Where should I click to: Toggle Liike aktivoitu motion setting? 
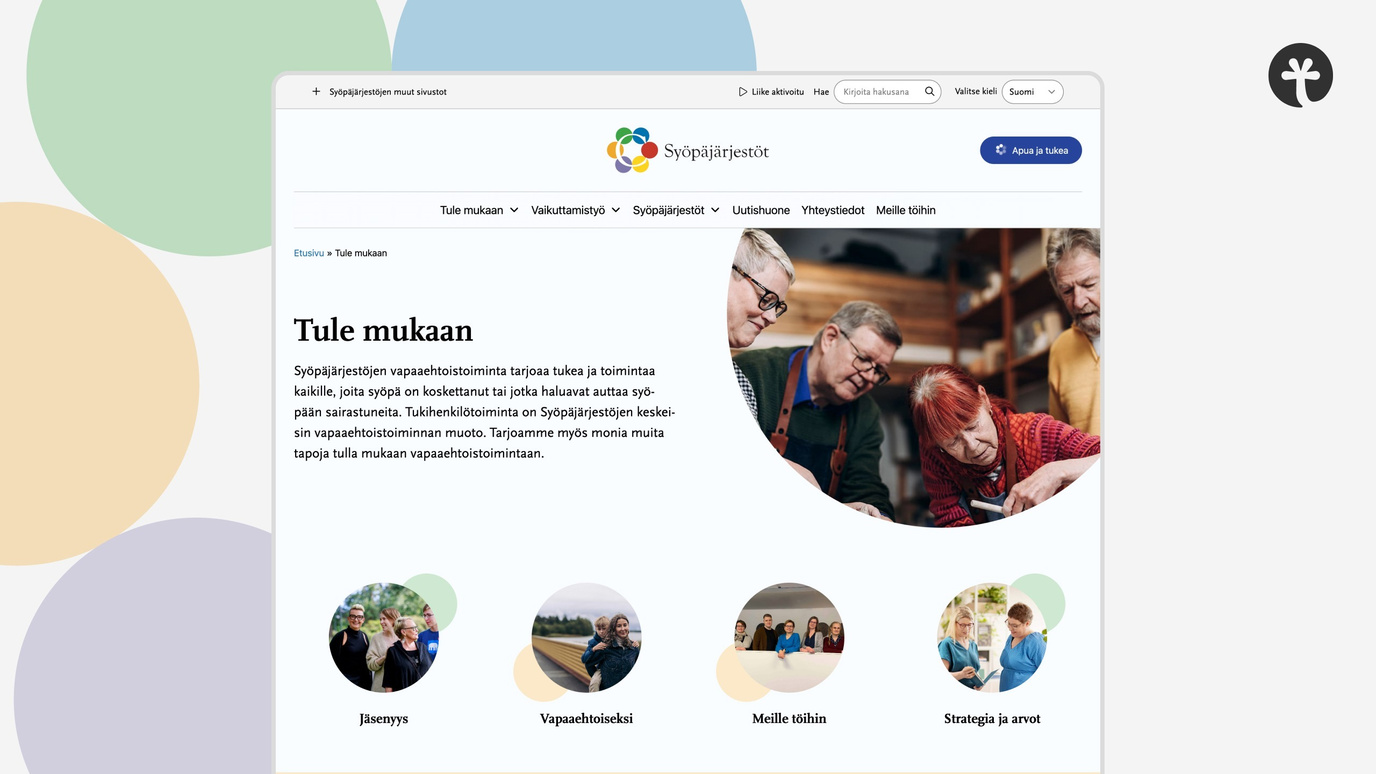coord(771,92)
